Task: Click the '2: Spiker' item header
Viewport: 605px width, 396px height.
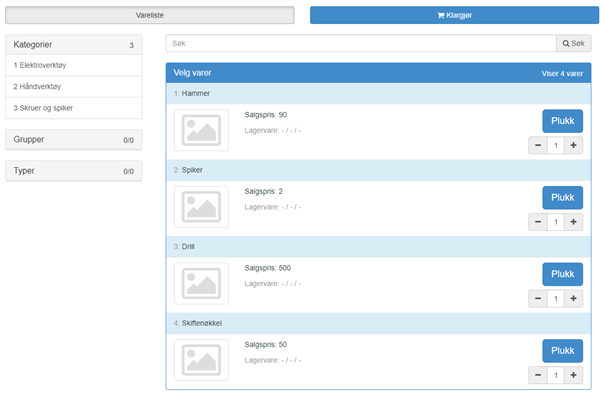Action: (x=379, y=170)
